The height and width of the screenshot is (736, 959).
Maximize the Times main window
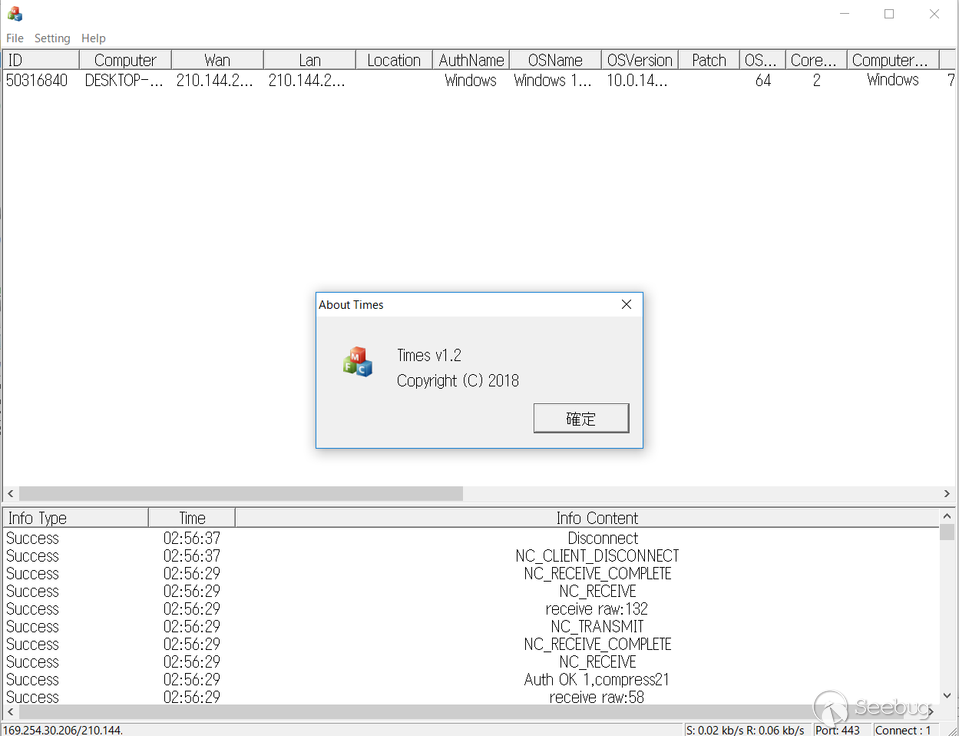pyautogui.click(x=889, y=13)
